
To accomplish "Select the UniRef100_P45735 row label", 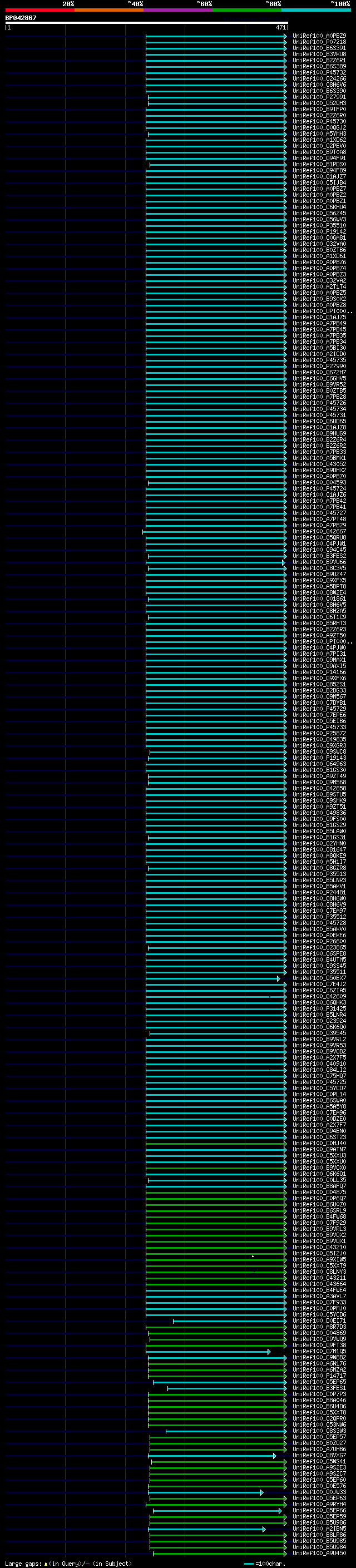I will pos(319,360).
